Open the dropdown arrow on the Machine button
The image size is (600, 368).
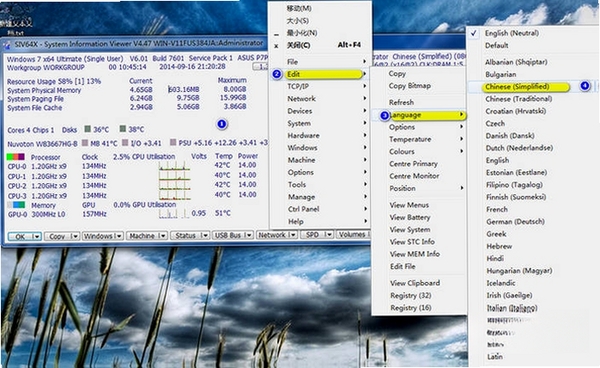163,236
